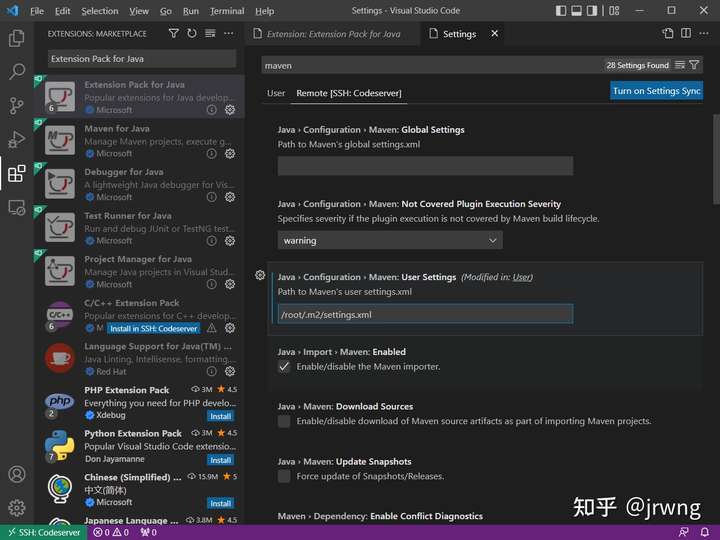720x540 pixels.
Task: Open the Manage gear in activity bar
Action: 17,508
